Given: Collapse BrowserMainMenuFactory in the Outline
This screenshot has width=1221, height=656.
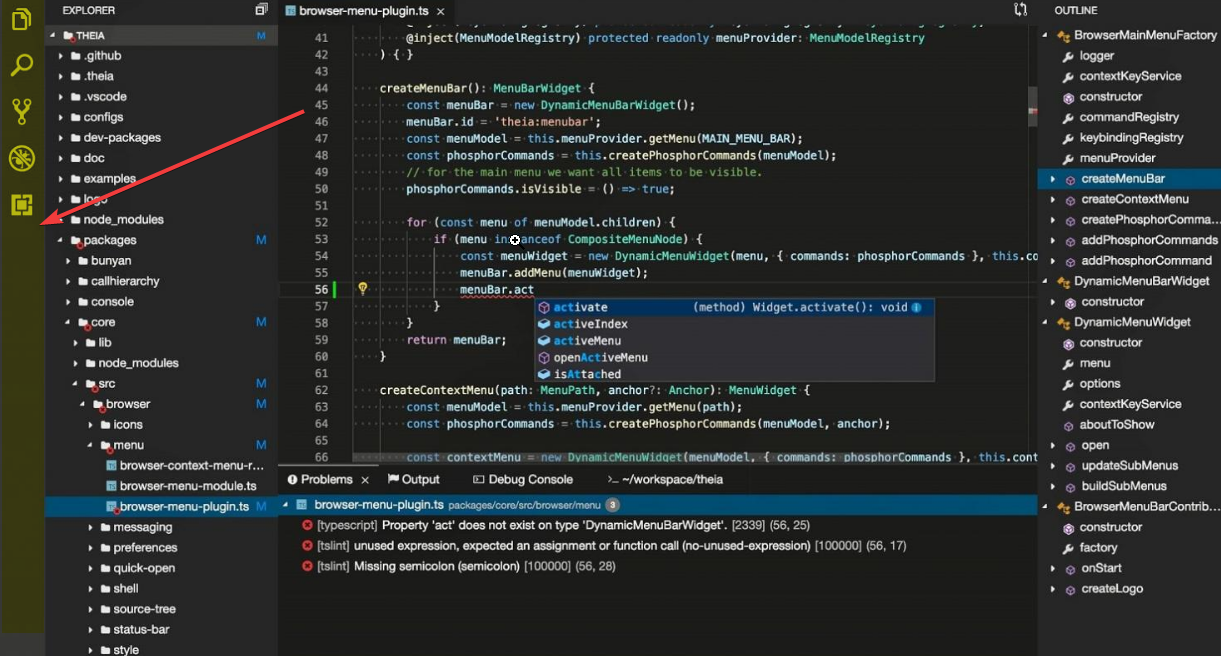Looking at the screenshot, I should pos(1045,35).
